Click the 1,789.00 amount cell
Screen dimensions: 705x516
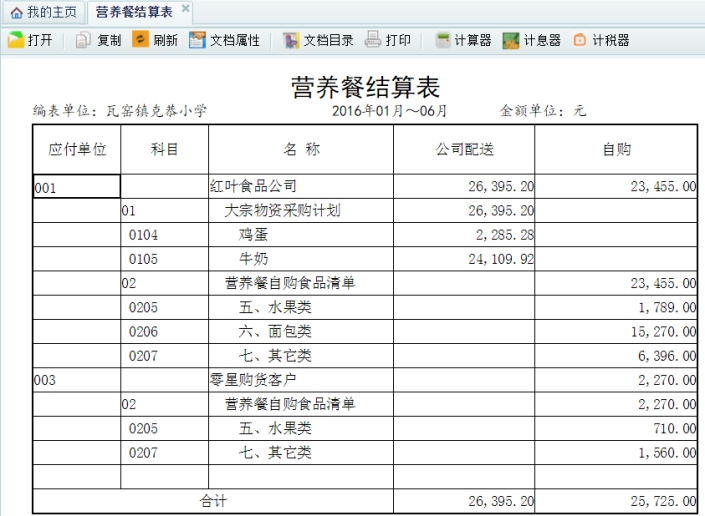[616, 307]
